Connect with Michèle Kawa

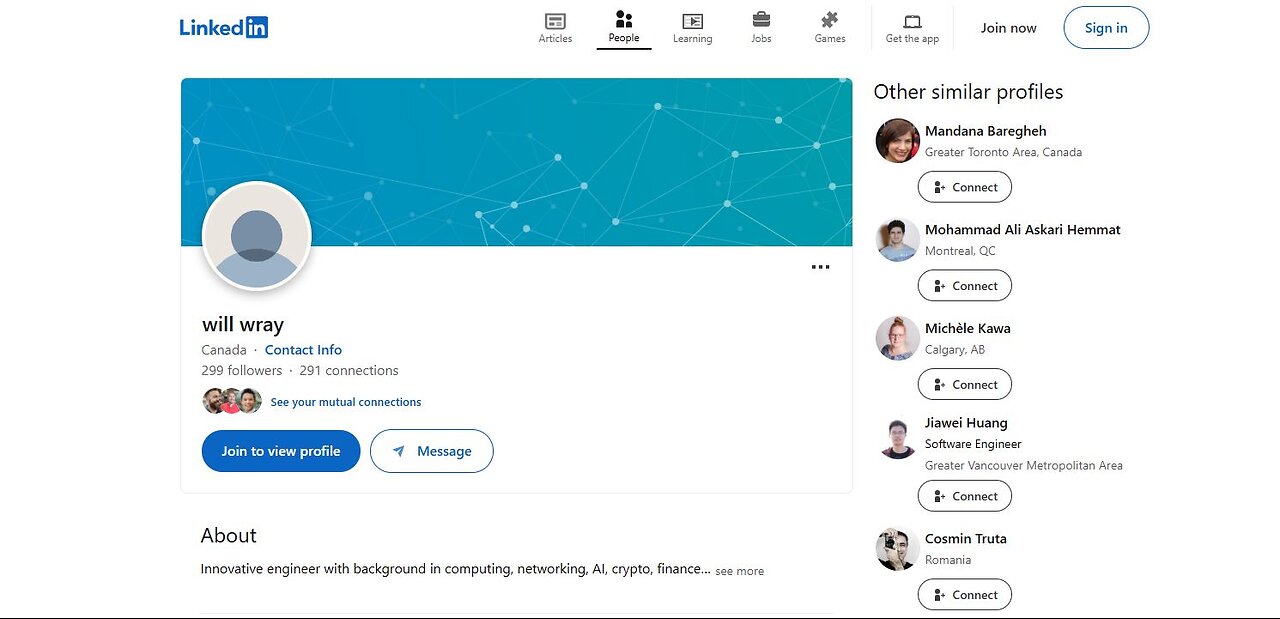coord(965,384)
